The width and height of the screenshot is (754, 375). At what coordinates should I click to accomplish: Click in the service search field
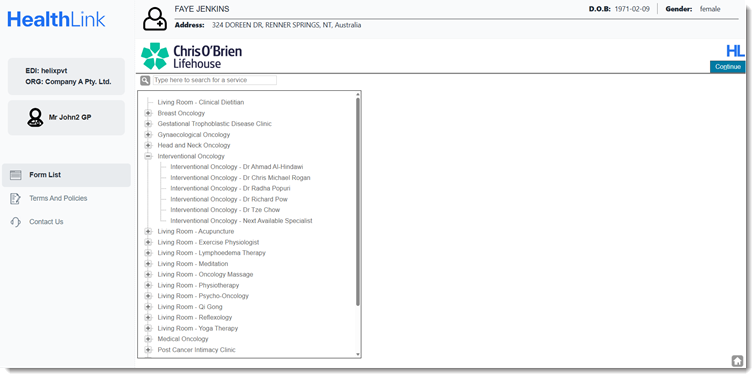(215, 80)
